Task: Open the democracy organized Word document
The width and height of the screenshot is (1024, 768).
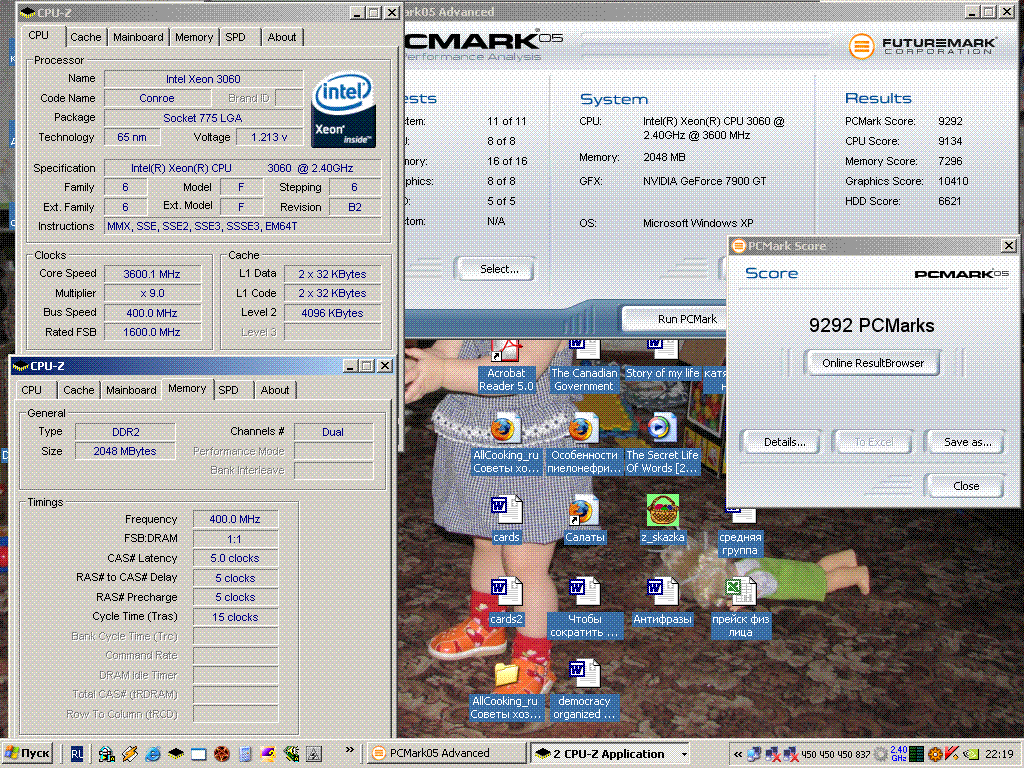Action: [584, 690]
